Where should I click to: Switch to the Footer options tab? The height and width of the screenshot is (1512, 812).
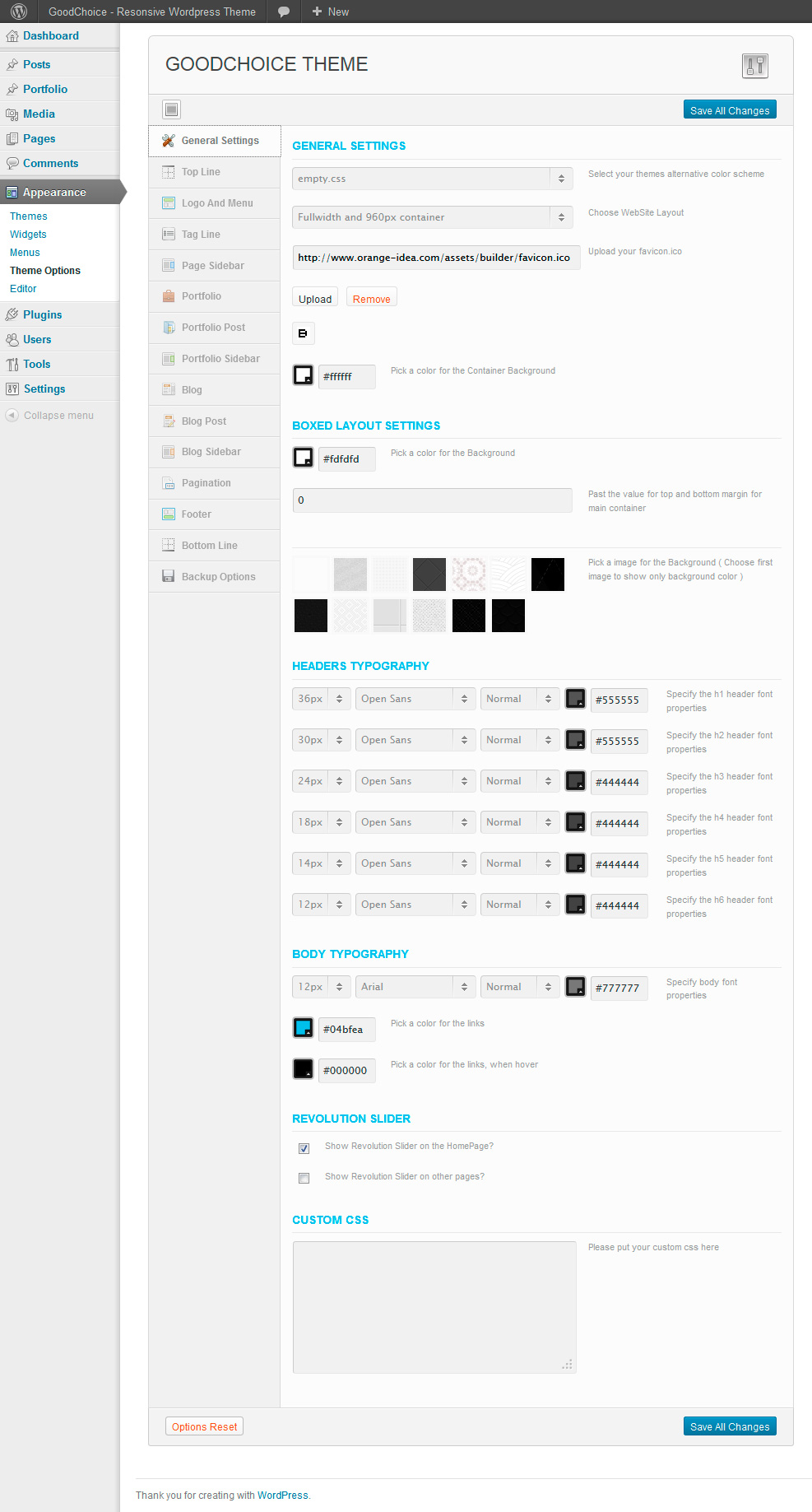click(x=214, y=515)
